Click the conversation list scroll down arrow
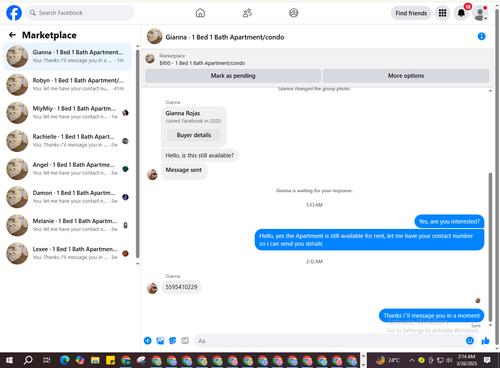Image resolution: width=500 pixels, height=368 pixels. [137, 264]
